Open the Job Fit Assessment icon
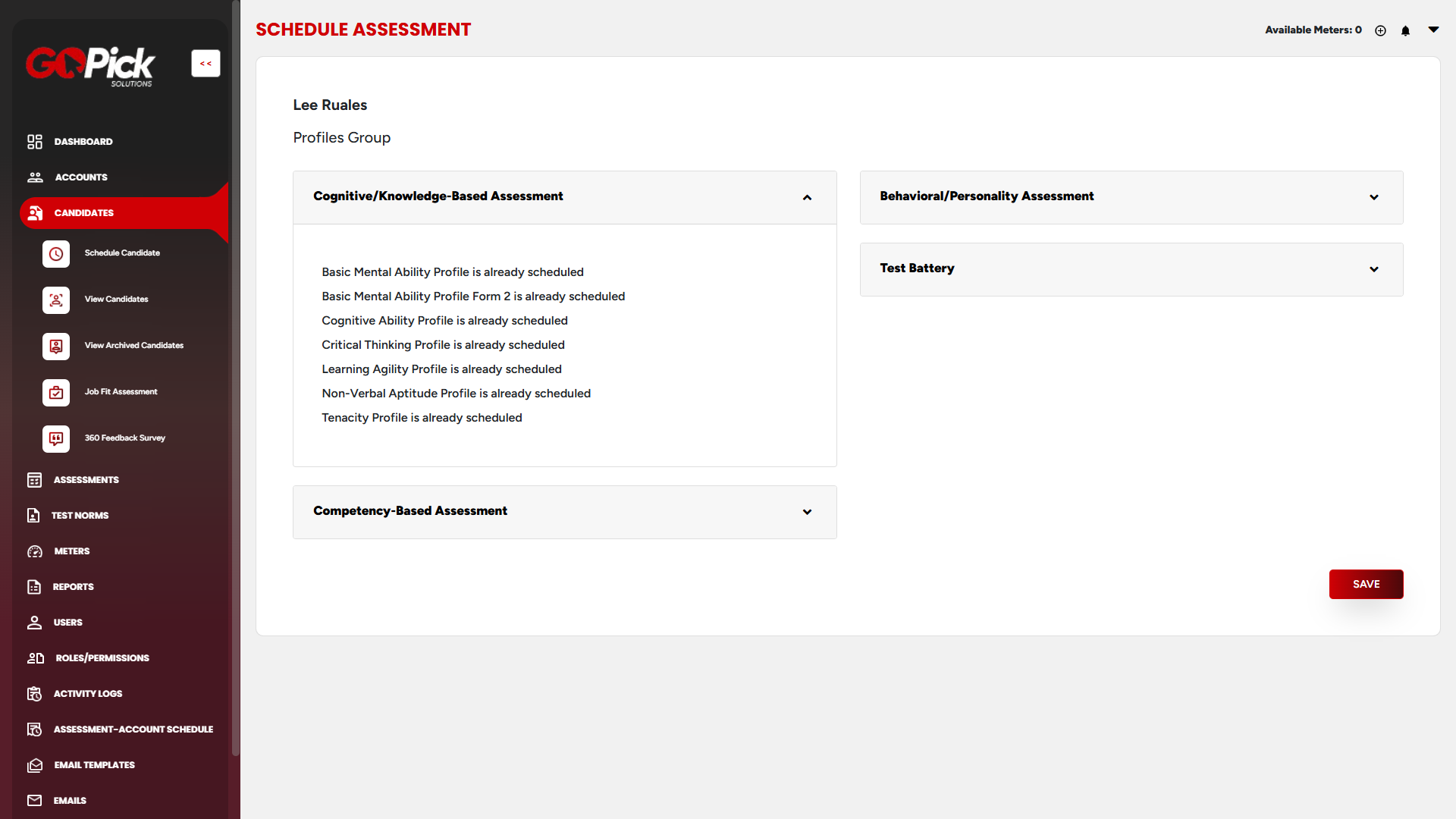This screenshot has height=819, width=1456. click(x=56, y=393)
